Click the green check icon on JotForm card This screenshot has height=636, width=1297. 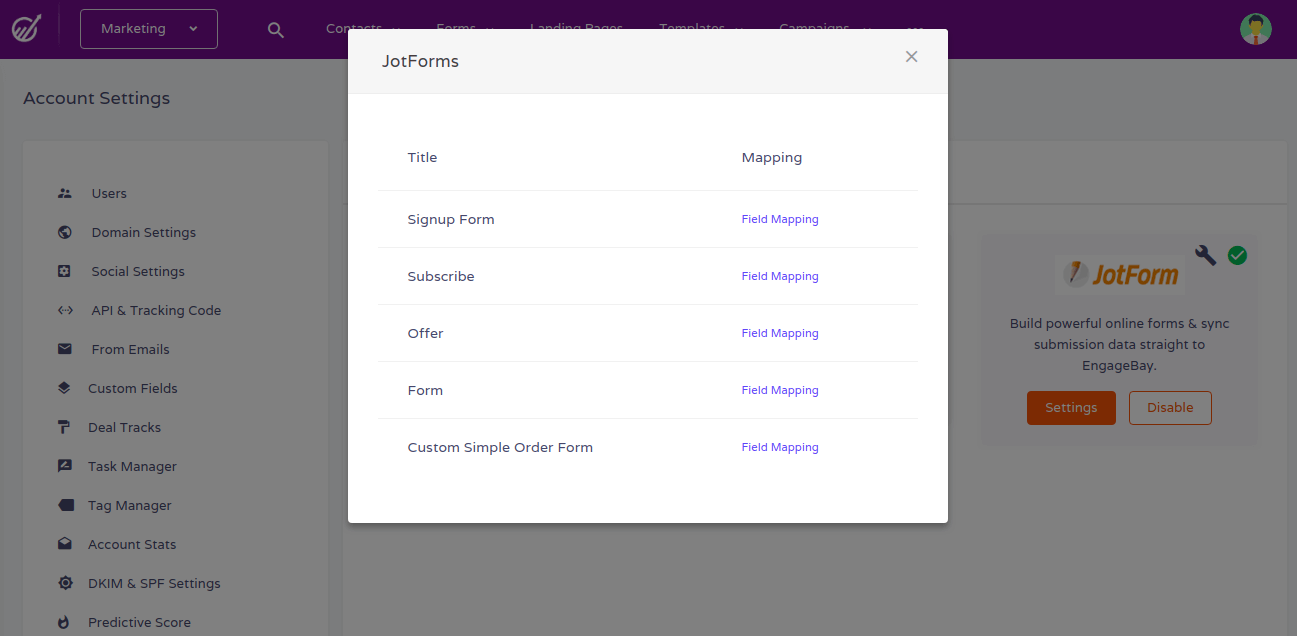click(x=1237, y=256)
